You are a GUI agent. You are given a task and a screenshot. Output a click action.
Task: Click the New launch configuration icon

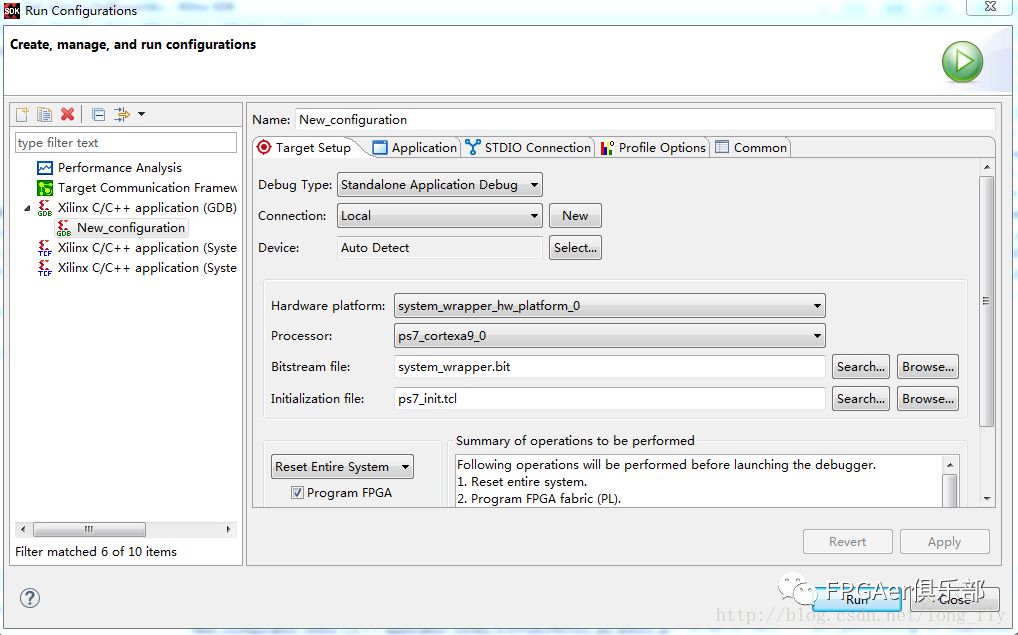tap(22, 115)
